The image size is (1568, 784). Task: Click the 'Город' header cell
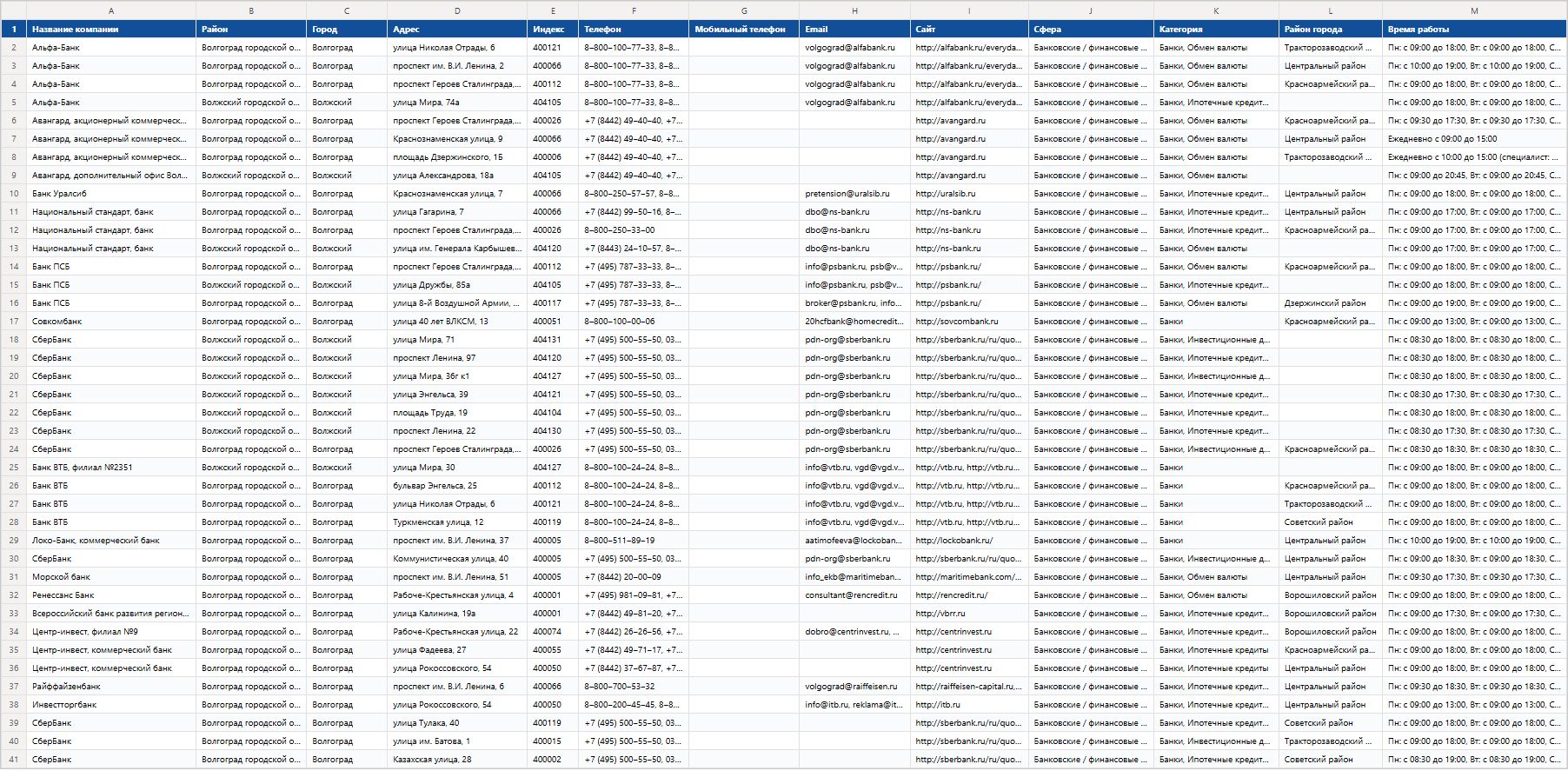pos(347,30)
